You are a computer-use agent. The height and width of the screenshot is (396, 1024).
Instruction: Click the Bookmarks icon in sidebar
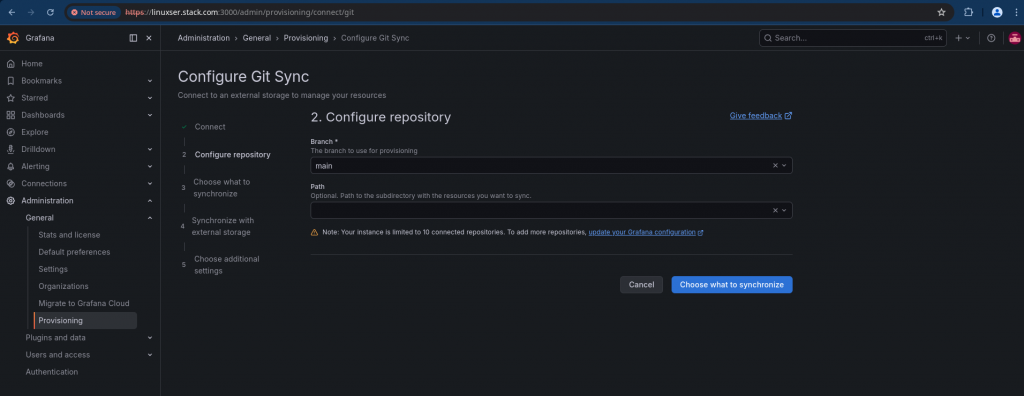pos(10,81)
